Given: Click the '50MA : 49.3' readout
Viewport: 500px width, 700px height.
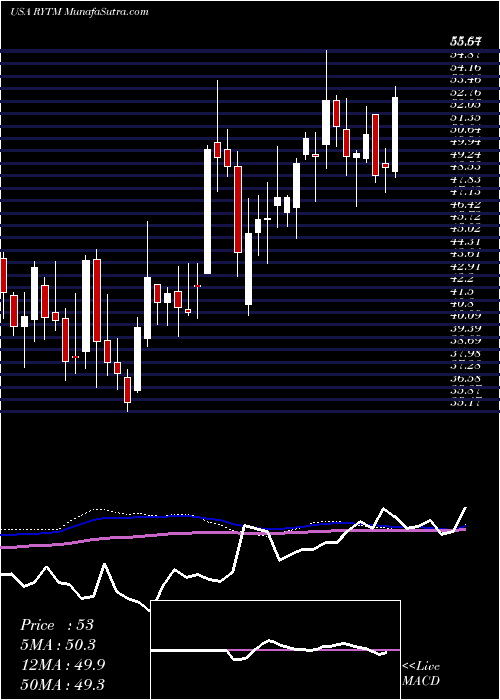Looking at the screenshot, I should 62,685.
